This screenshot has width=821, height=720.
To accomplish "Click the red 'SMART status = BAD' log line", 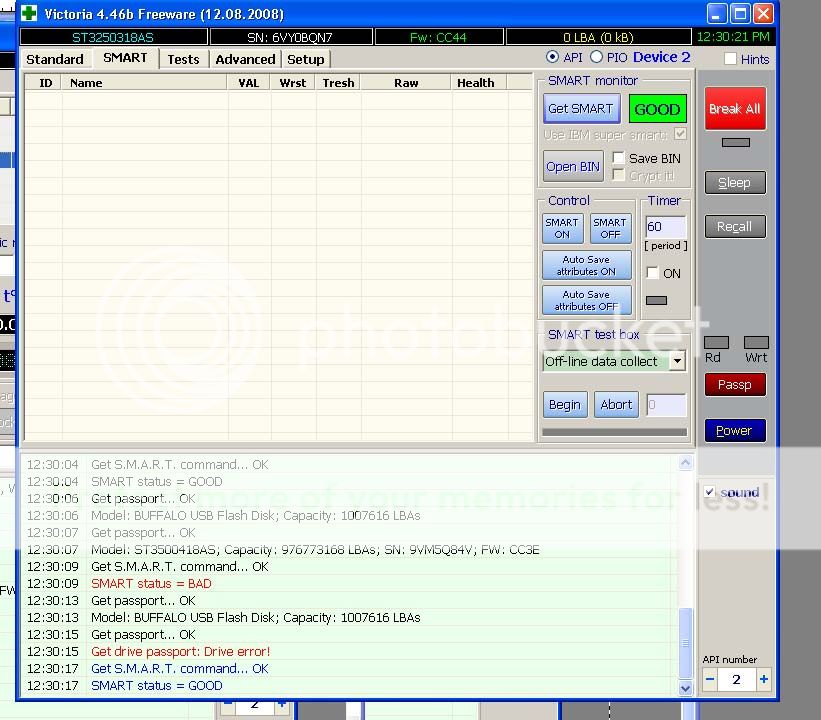I will (x=151, y=583).
